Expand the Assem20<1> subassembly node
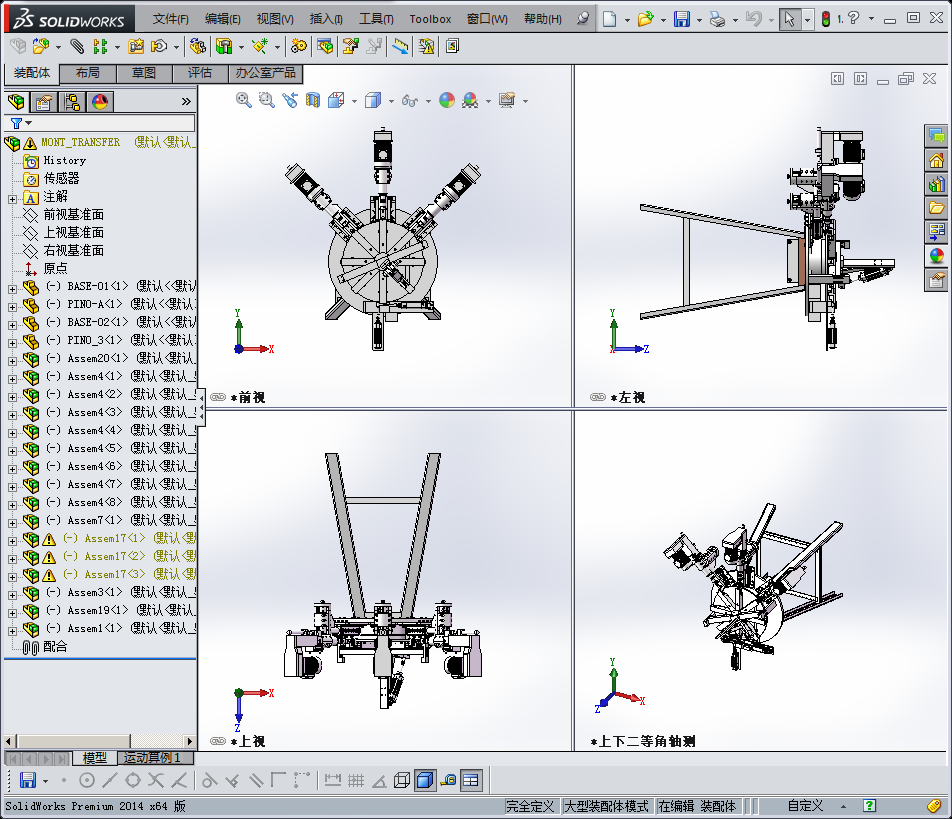 [x=12, y=359]
